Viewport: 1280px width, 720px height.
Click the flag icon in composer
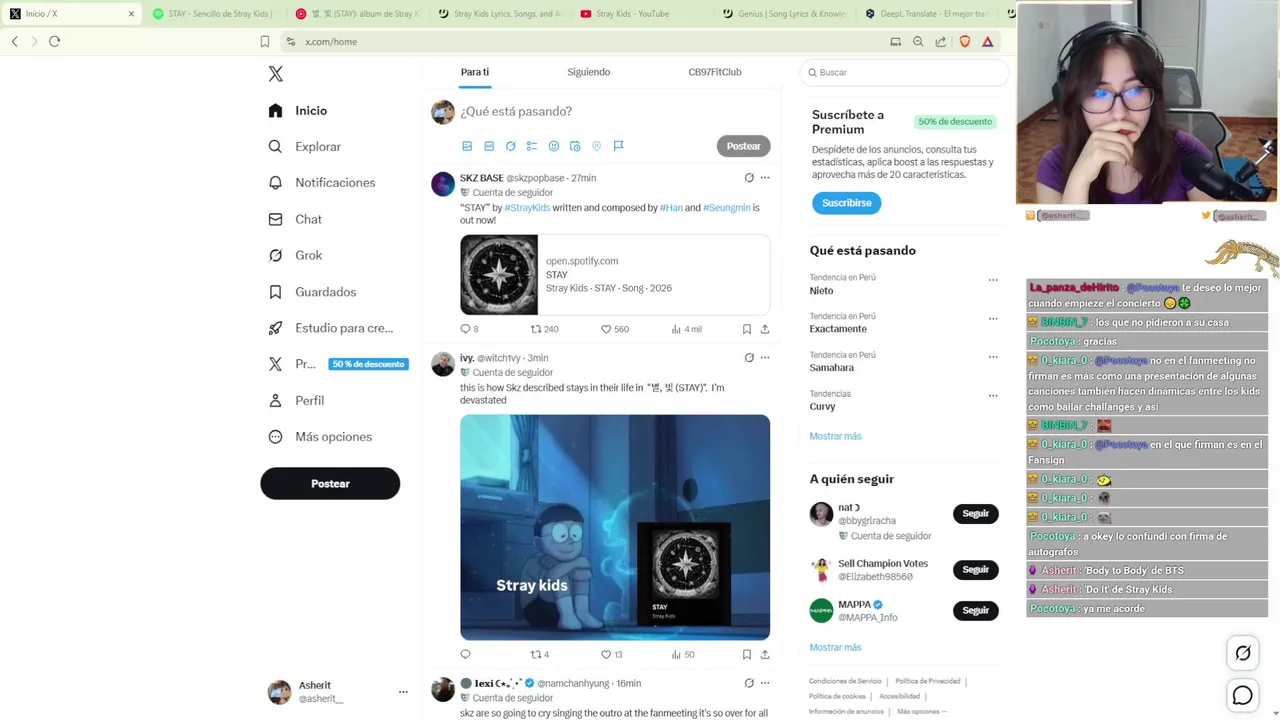[618, 146]
